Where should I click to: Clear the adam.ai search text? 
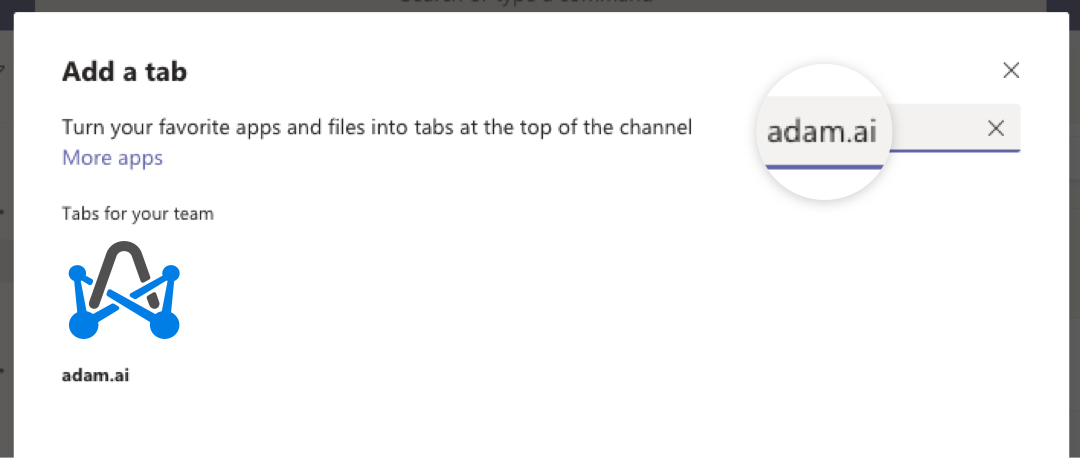point(996,127)
